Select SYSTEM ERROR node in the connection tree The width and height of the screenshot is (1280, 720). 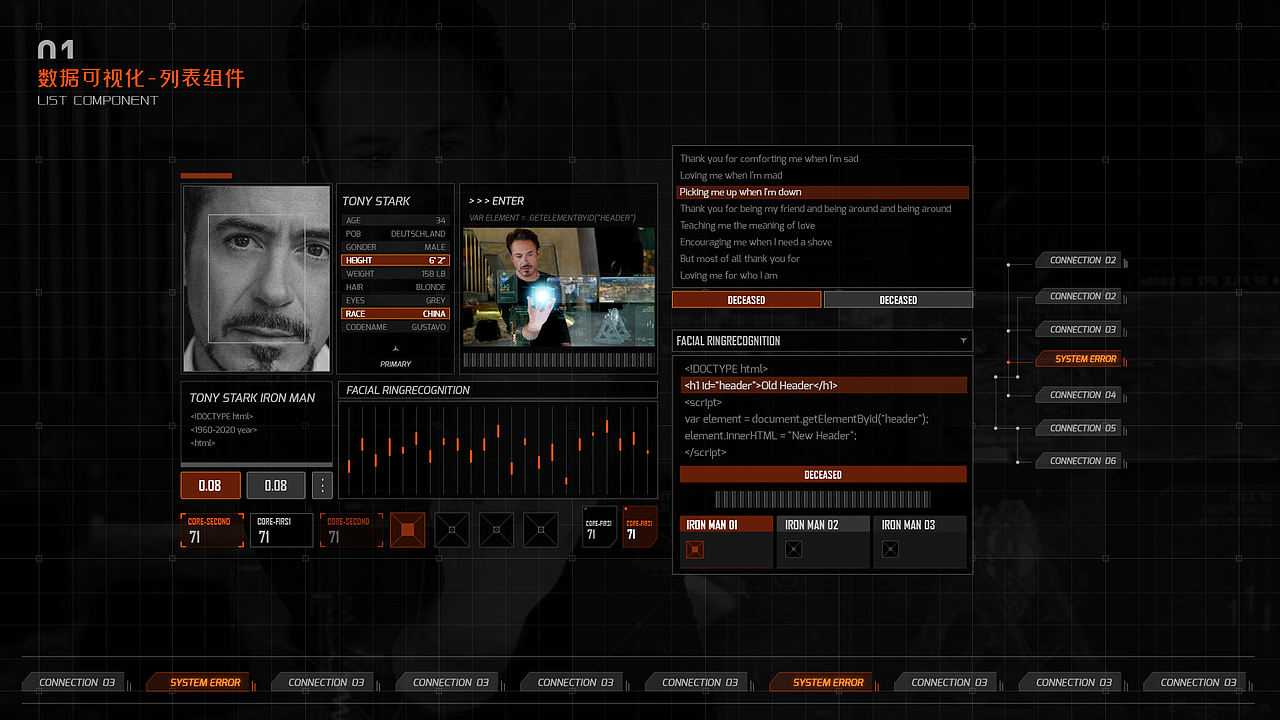pos(1078,359)
